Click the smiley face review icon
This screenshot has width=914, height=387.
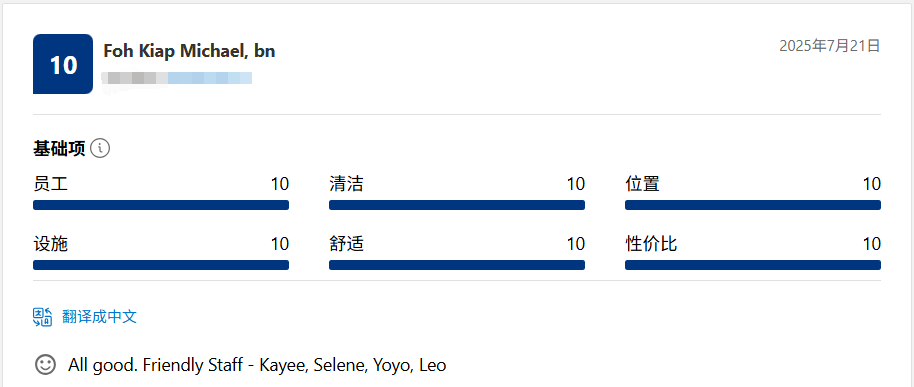[45, 365]
